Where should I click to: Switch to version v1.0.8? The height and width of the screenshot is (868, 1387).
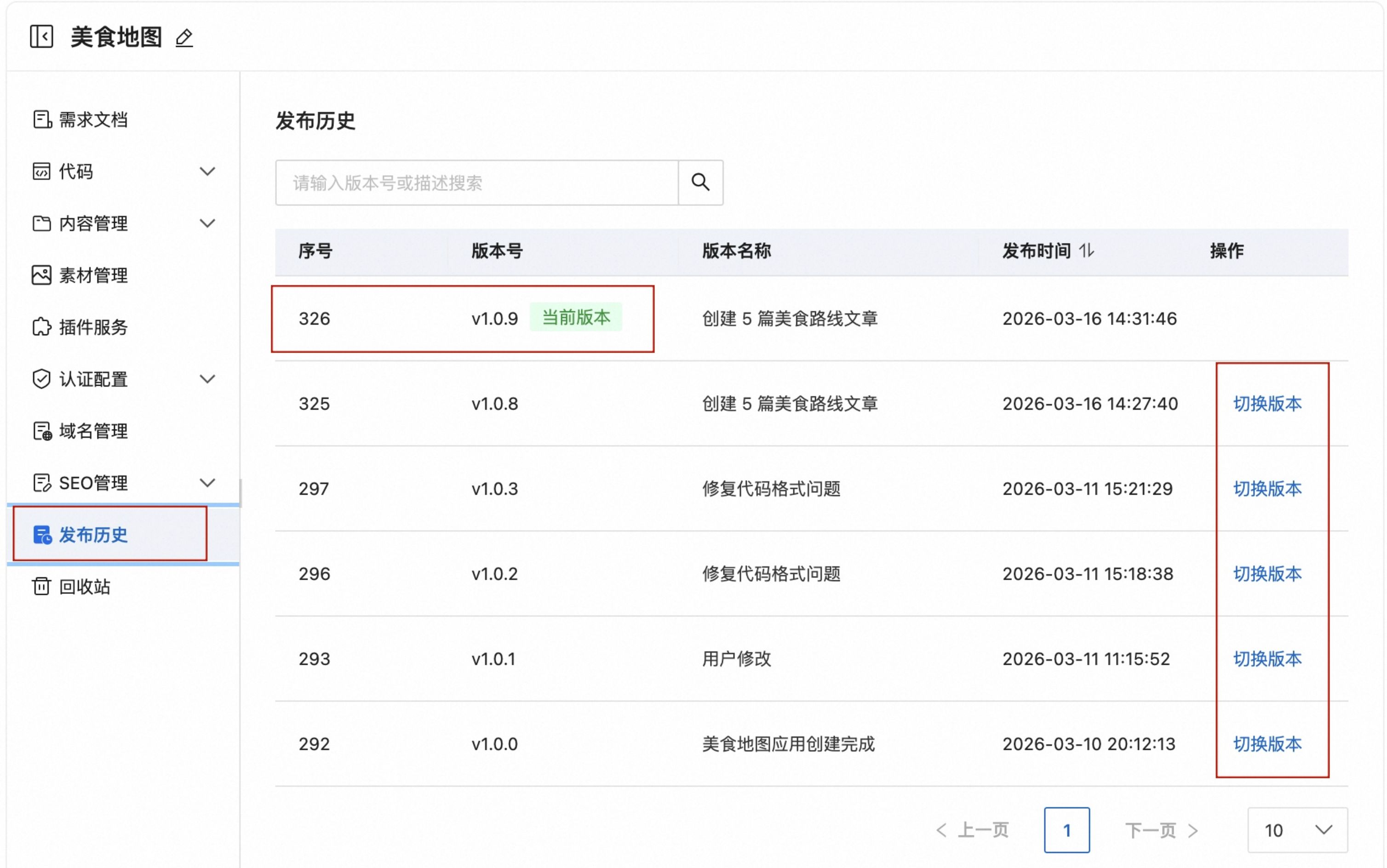coord(1267,404)
